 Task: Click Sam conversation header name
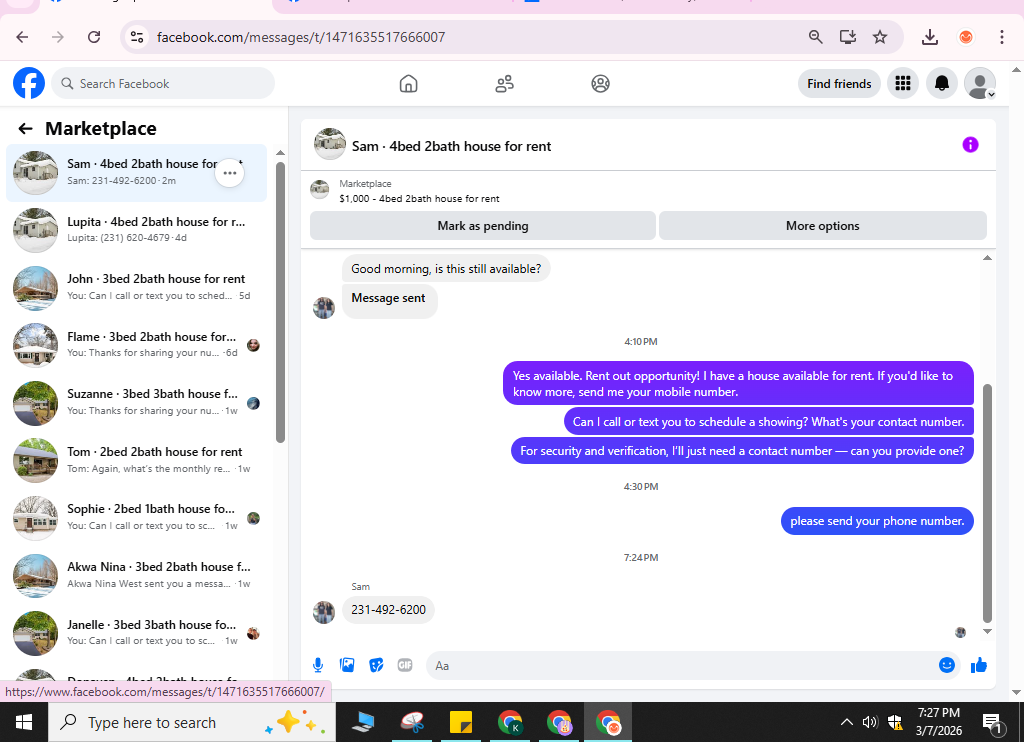point(451,146)
